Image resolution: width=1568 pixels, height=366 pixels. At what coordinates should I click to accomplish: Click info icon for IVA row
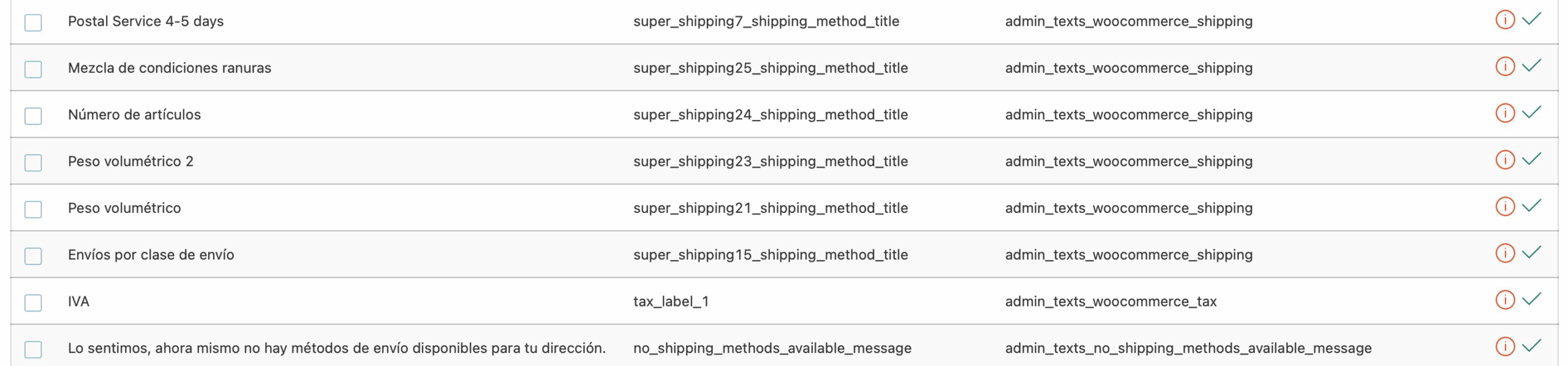1504,300
